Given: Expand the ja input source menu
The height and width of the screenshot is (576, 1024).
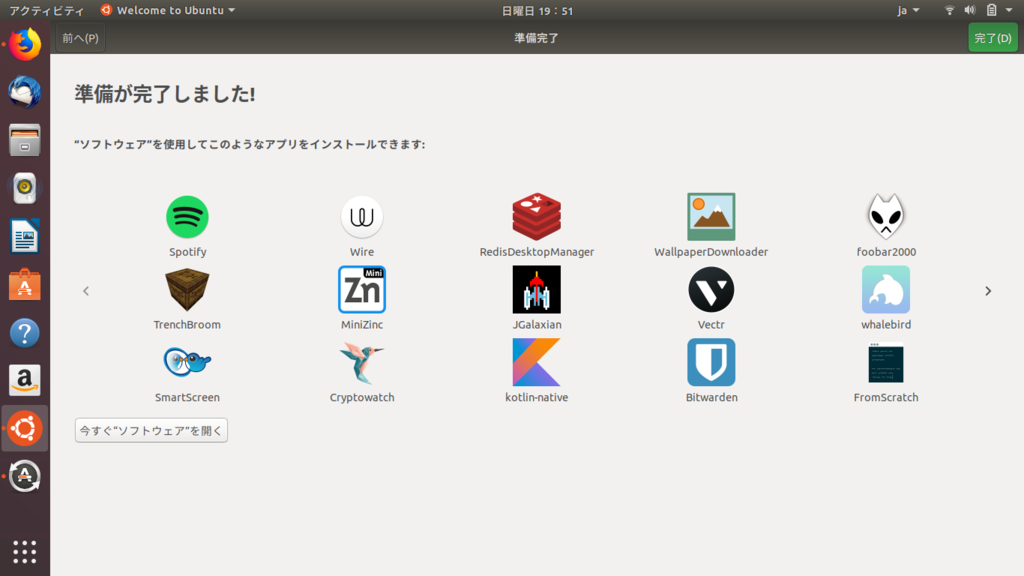Looking at the screenshot, I should pyautogui.click(x=908, y=10).
